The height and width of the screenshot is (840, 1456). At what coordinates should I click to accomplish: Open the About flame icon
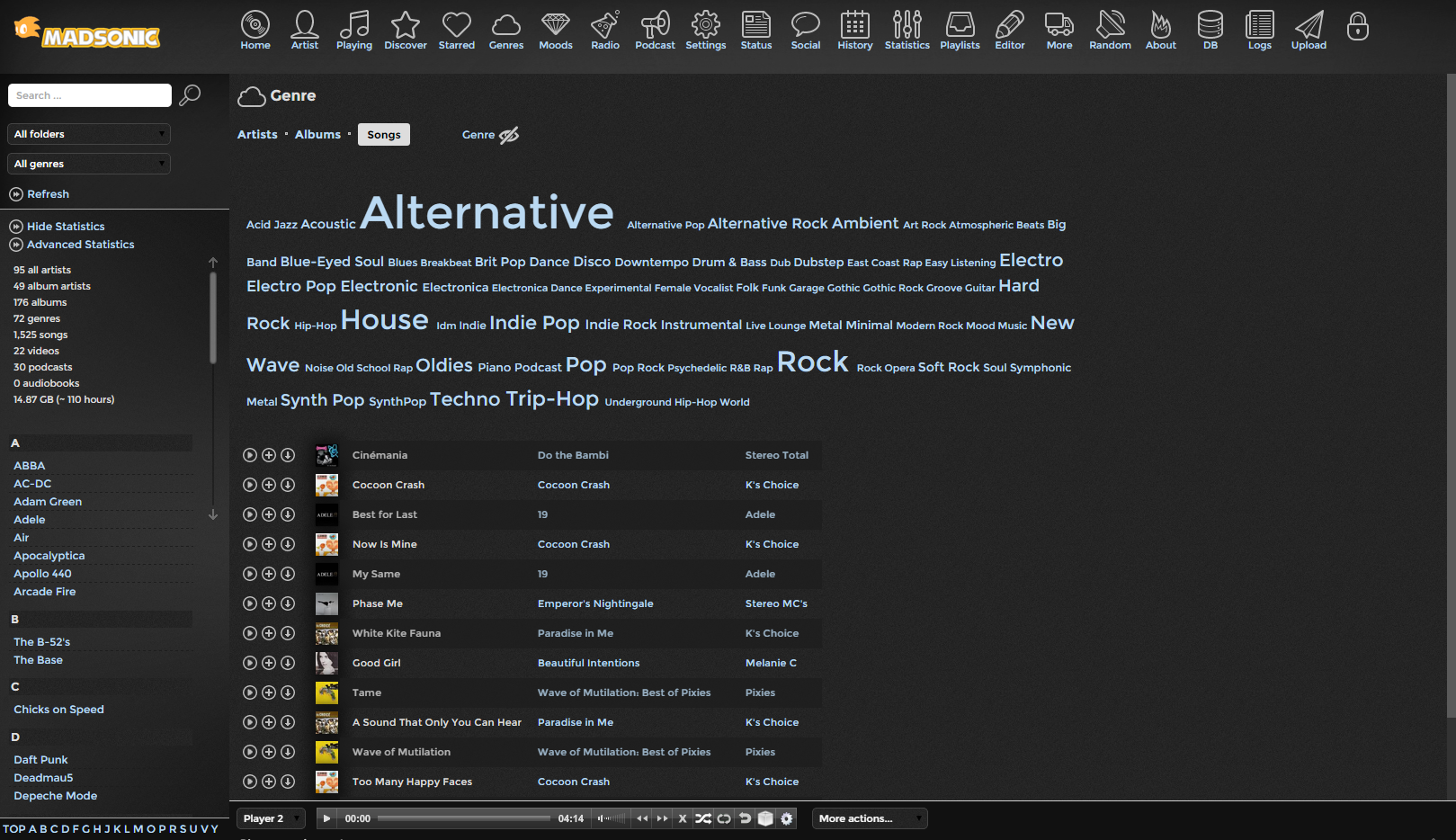[1161, 31]
